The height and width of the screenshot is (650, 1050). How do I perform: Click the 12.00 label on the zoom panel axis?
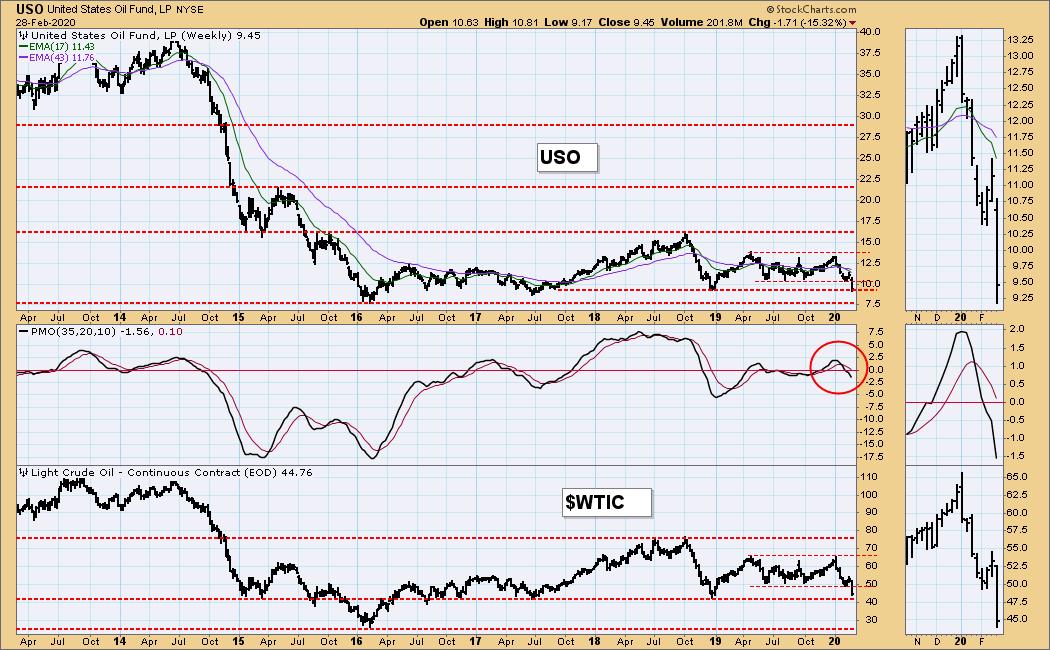click(x=1020, y=120)
